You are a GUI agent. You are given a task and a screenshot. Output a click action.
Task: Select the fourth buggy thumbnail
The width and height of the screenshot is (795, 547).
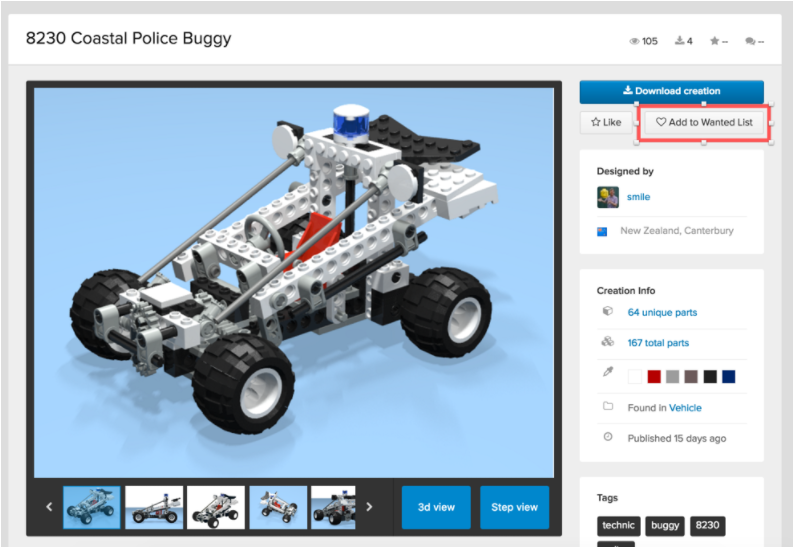278,507
